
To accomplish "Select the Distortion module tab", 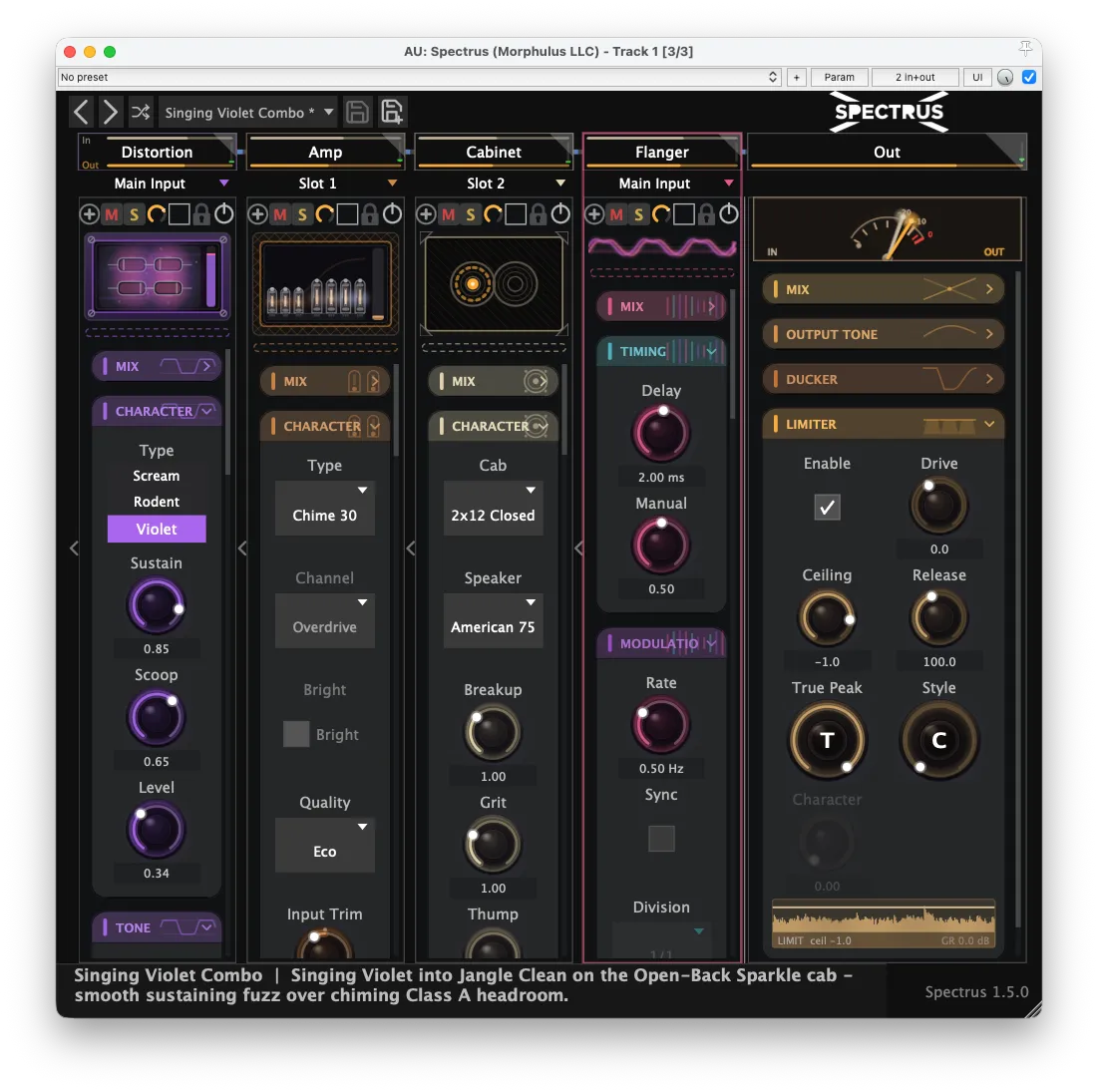I will [x=157, y=152].
